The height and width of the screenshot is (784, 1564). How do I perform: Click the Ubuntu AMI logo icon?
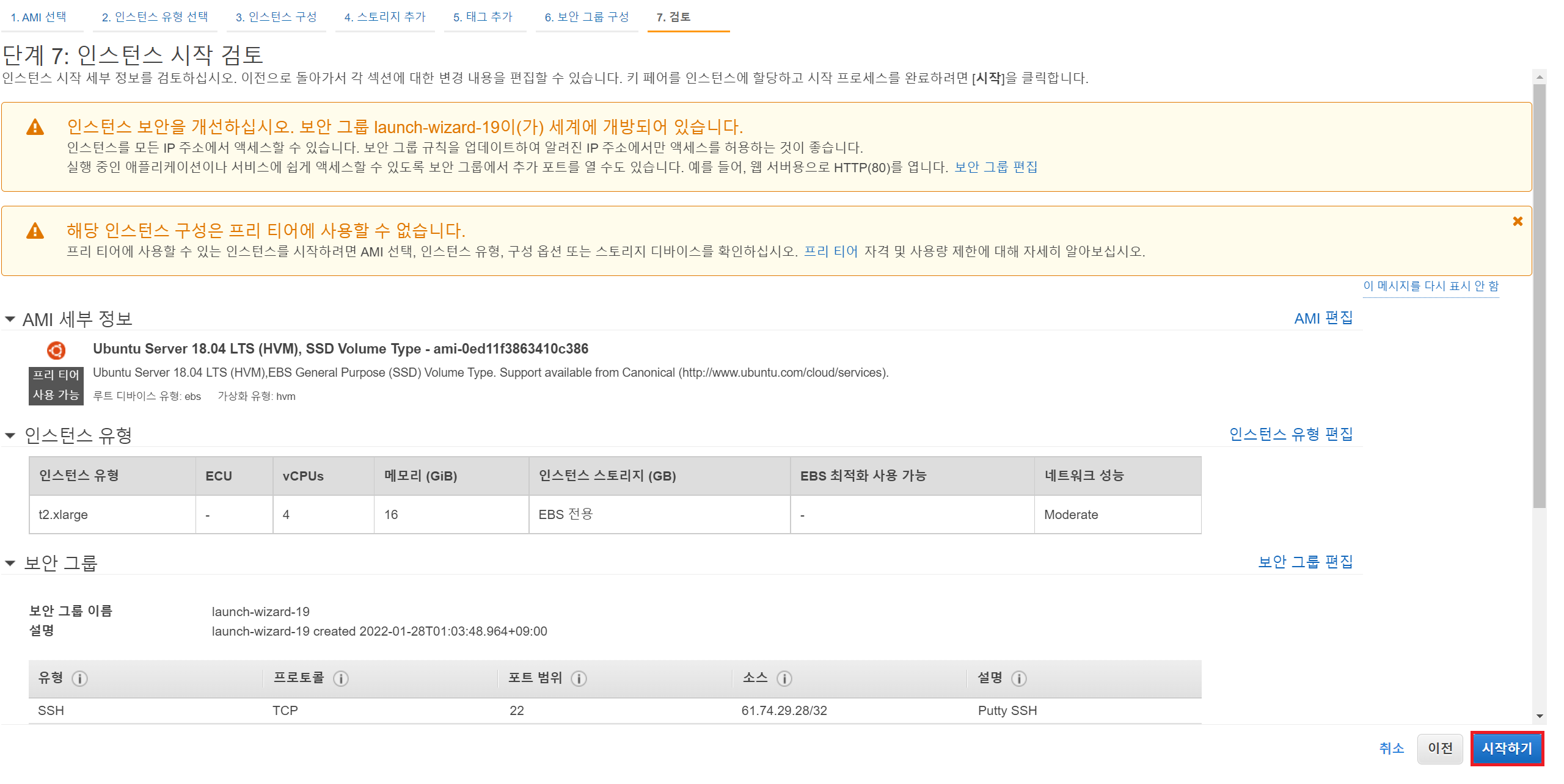56,350
